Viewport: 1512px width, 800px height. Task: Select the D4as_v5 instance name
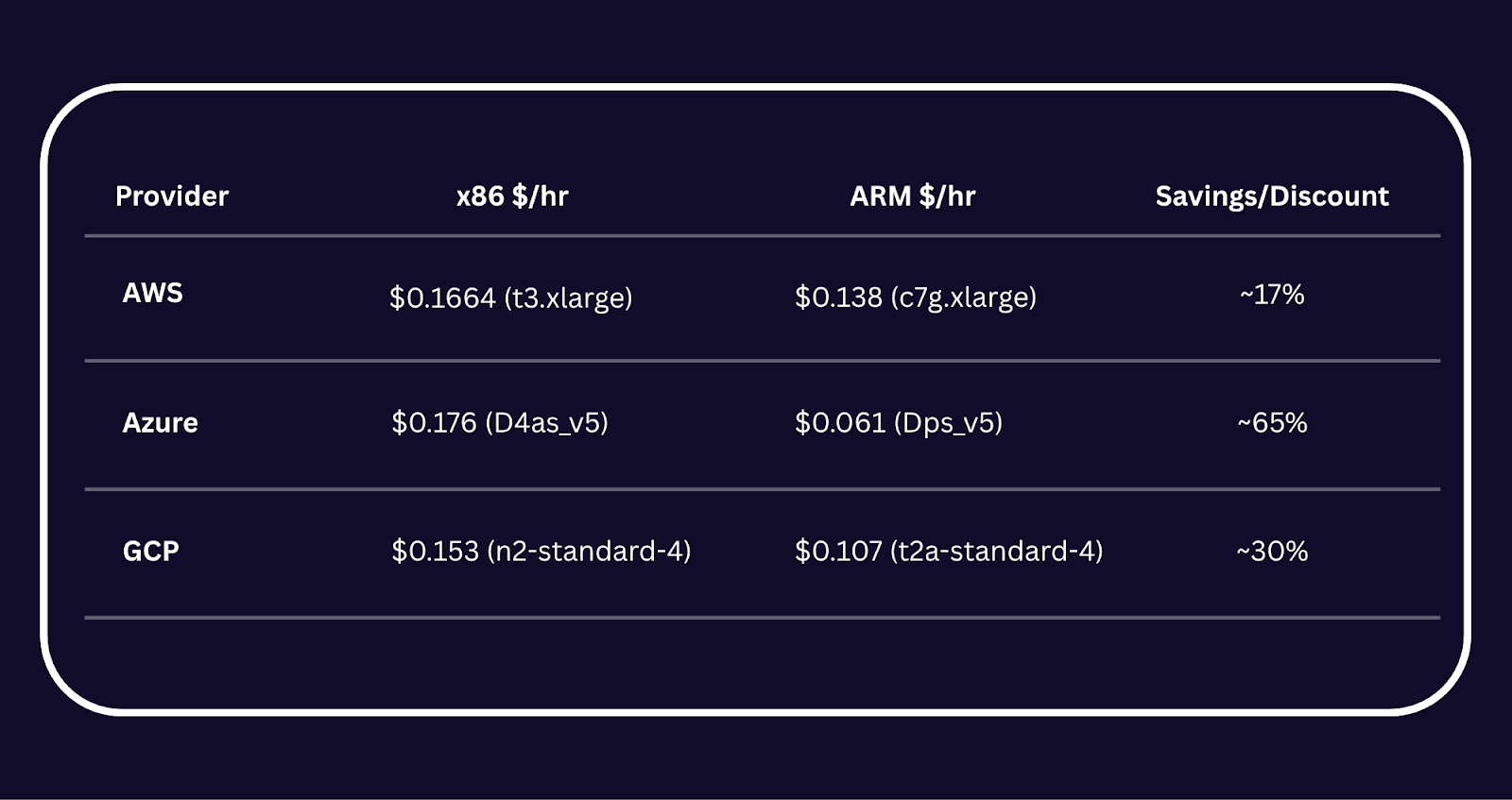546,422
